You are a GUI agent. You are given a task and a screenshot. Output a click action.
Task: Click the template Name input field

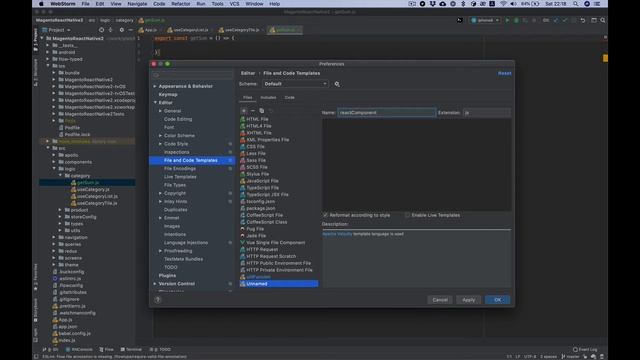387,113
